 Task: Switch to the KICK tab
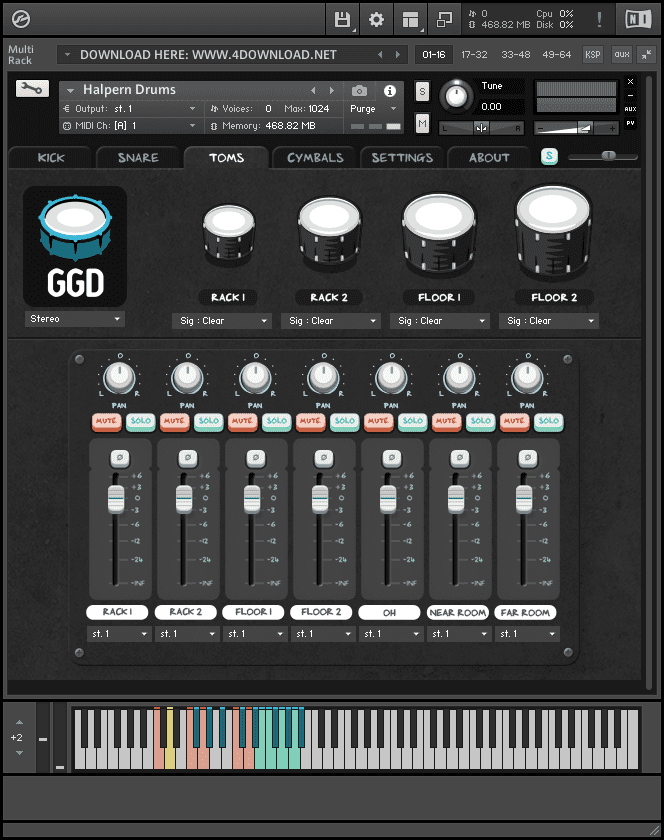[51, 158]
